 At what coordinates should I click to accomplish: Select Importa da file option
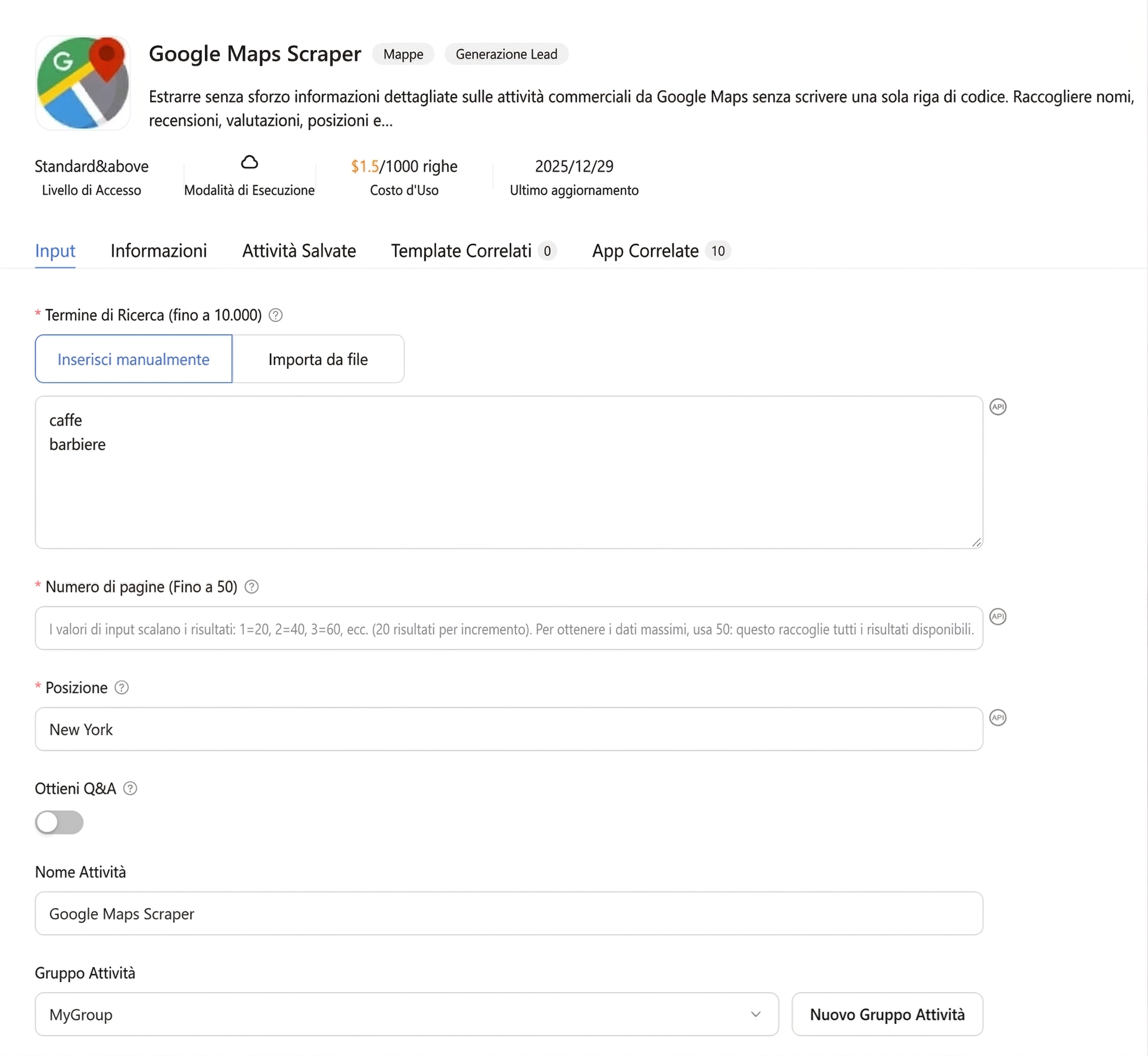pos(318,359)
